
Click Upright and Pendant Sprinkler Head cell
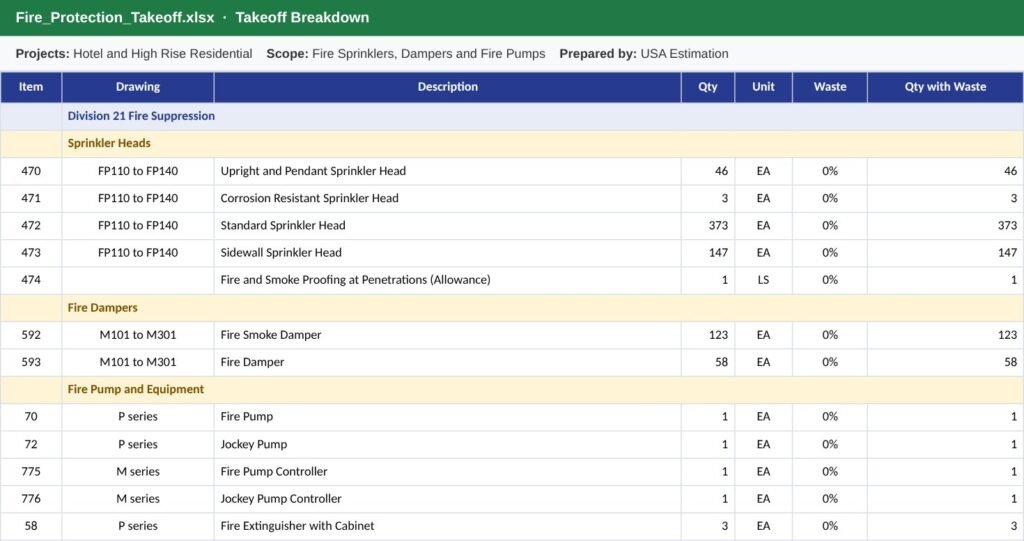447,171
